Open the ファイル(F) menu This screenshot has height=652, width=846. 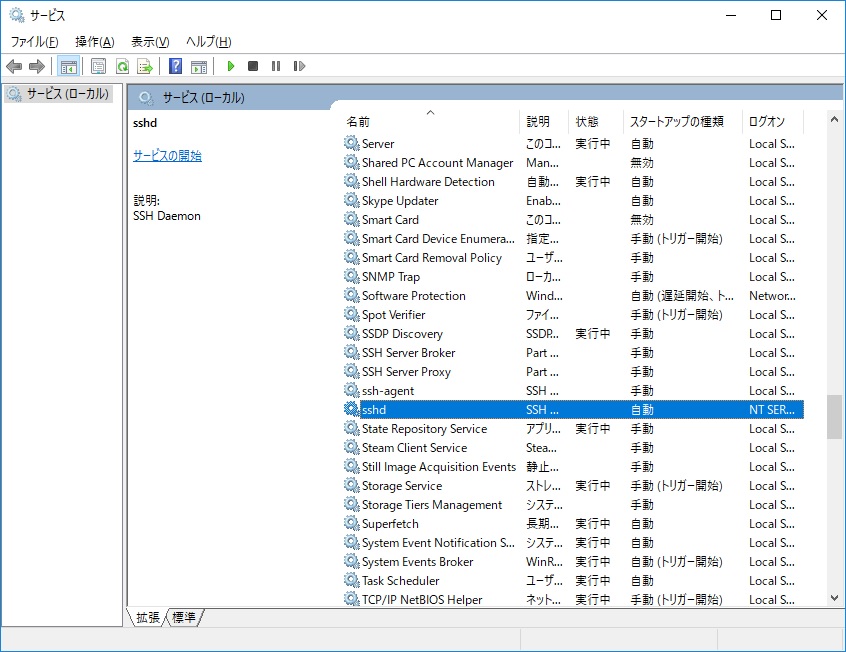click(x=34, y=41)
